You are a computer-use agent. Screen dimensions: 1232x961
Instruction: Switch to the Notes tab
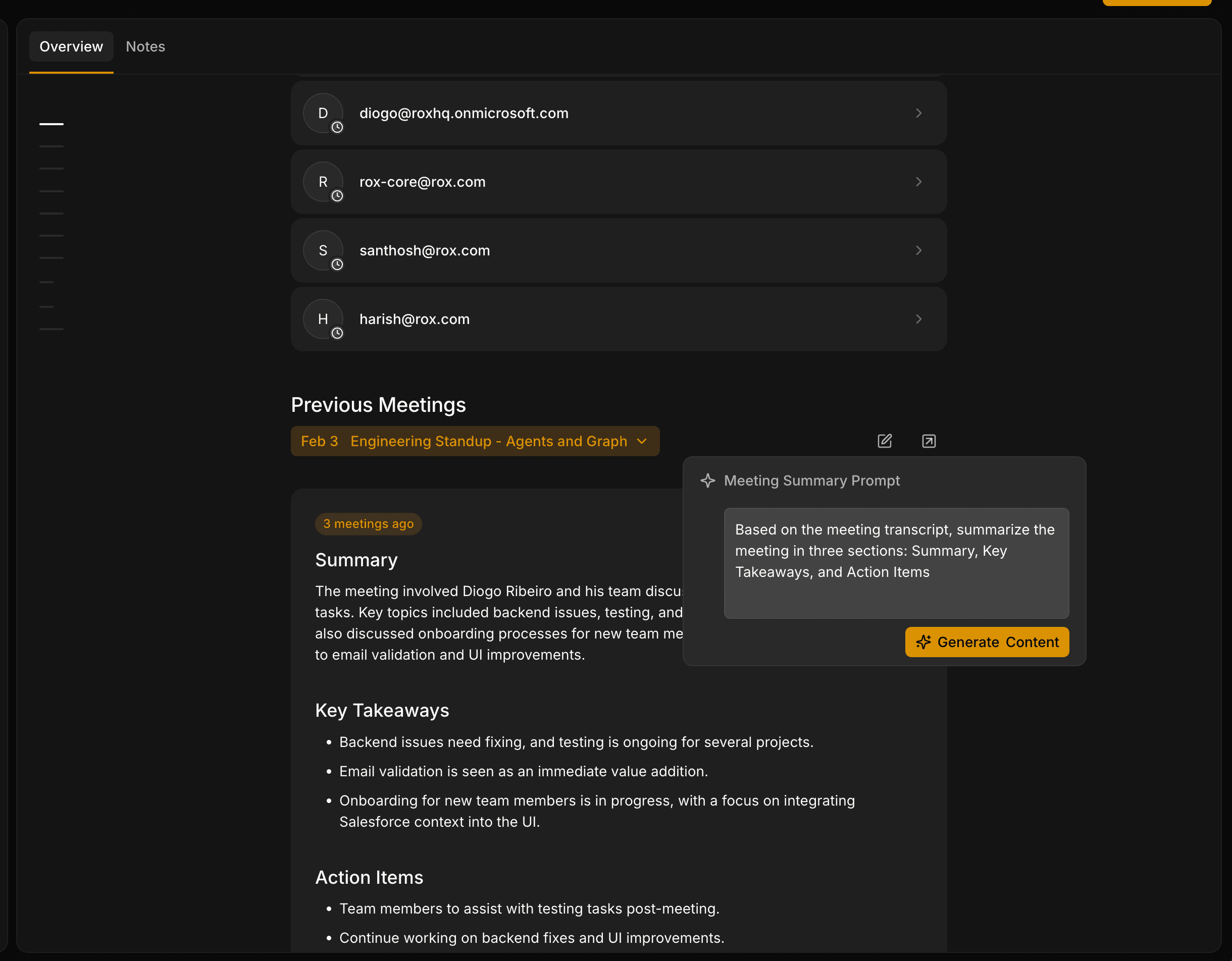[145, 46]
